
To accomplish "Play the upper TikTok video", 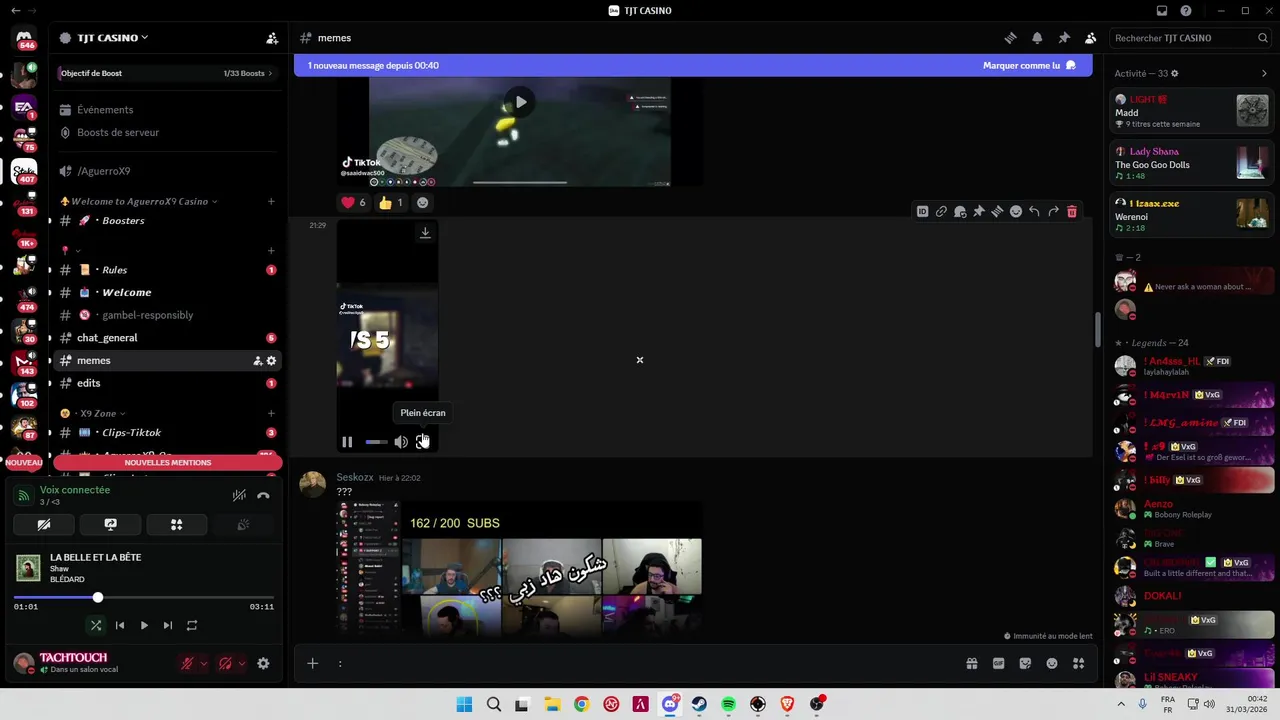I will pos(519,102).
